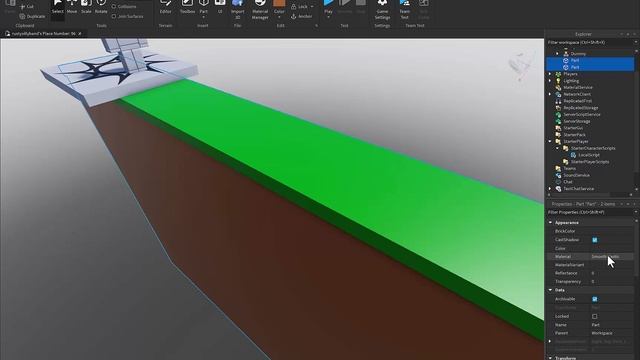
Task: Click the Explorer filter field
Action: pyautogui.click(x=590, y=42)
